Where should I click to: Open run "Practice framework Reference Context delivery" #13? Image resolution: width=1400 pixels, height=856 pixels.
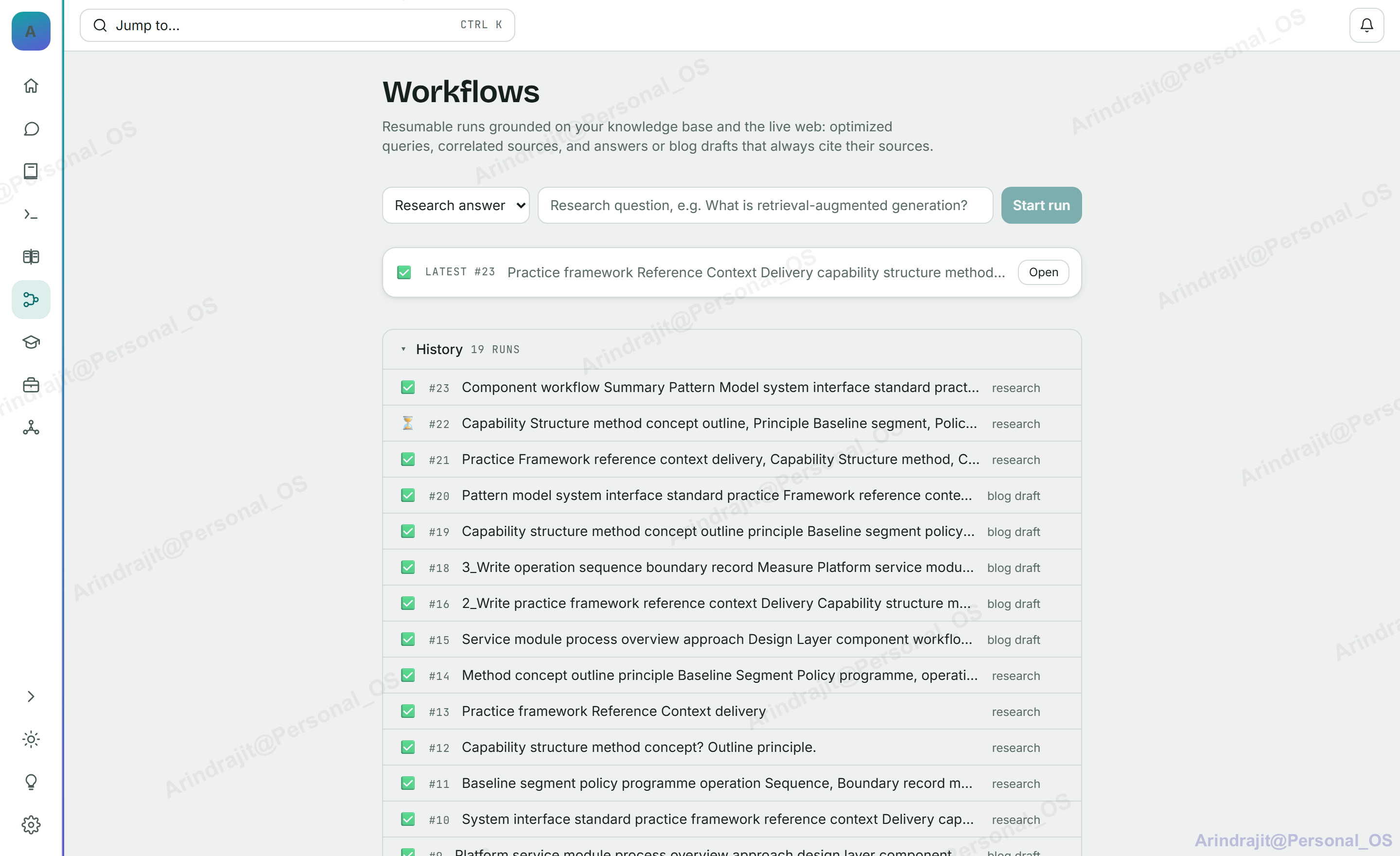click(732, 711)
